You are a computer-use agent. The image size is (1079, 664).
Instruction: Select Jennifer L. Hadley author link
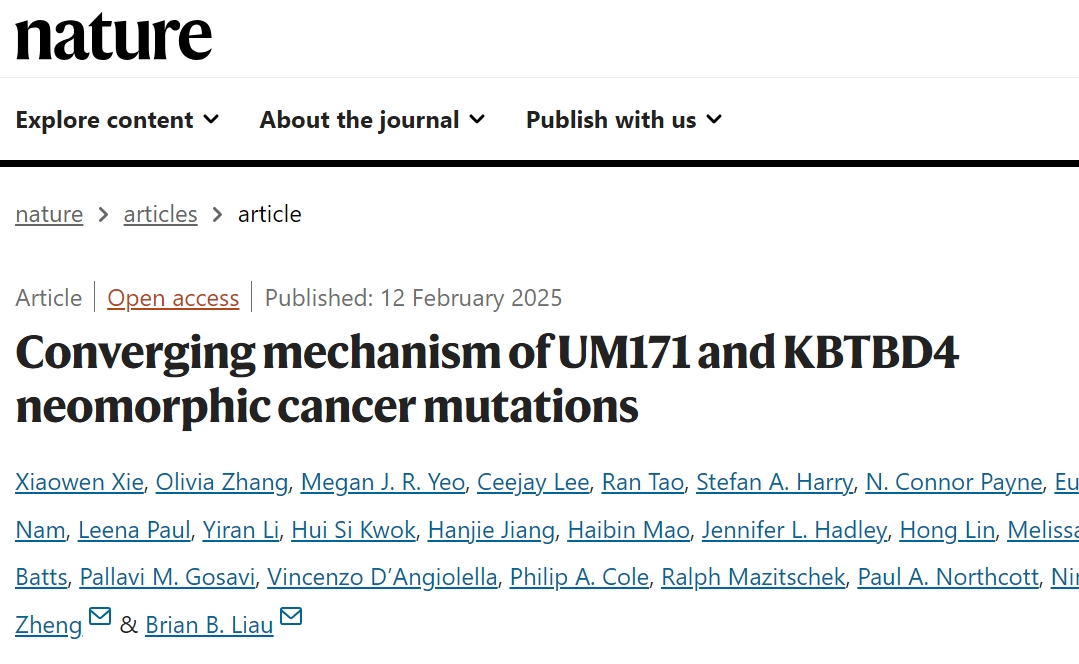coord(794,530)
